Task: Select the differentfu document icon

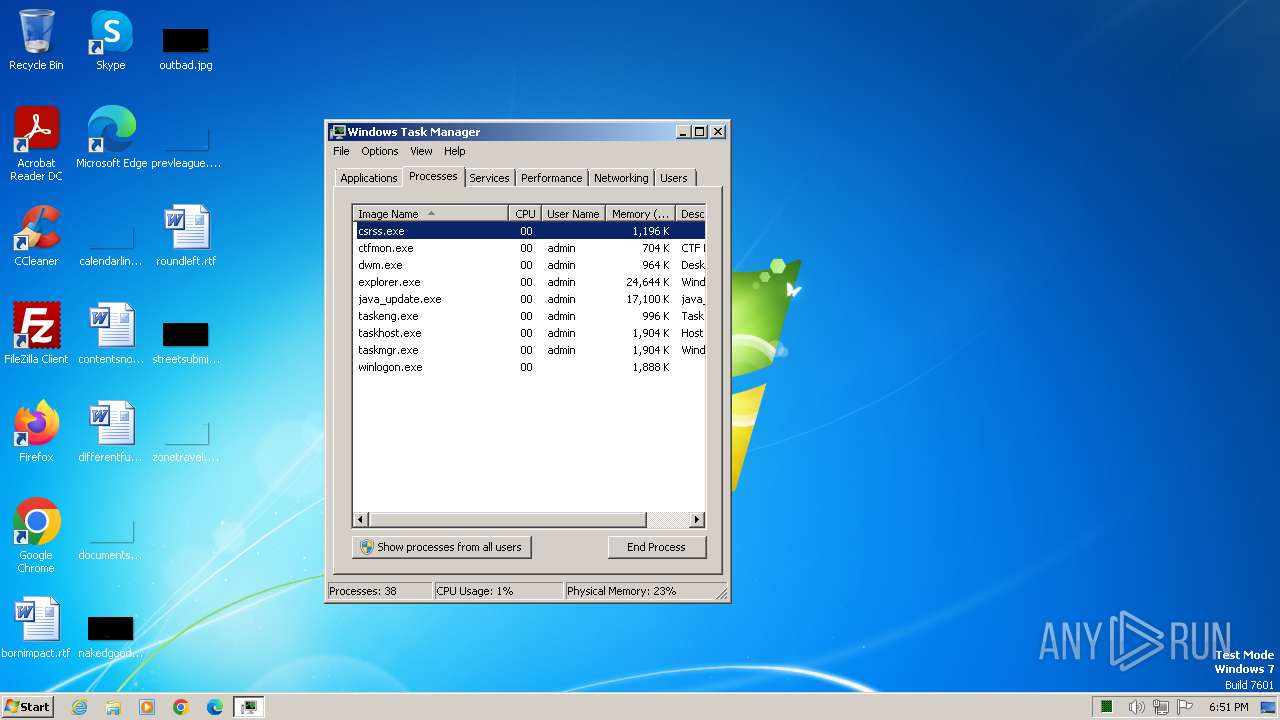Action: click(111, 432)
